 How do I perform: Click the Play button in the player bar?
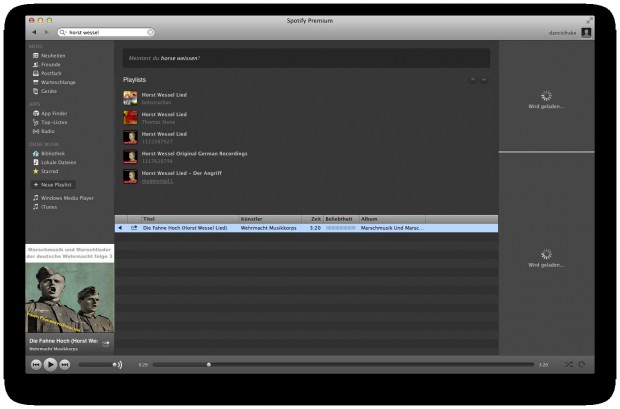50,365
